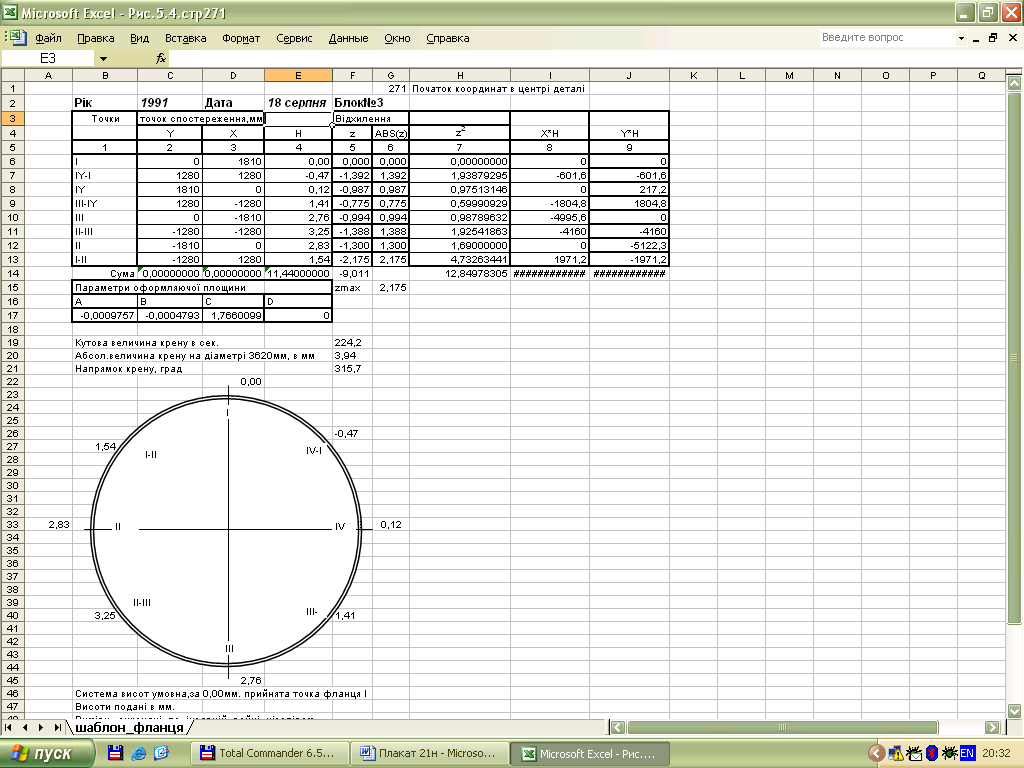Switch to Плакат 21н Word taskbar button
The width and height of the screenshot is (1024, 768).
coord(428,753)
